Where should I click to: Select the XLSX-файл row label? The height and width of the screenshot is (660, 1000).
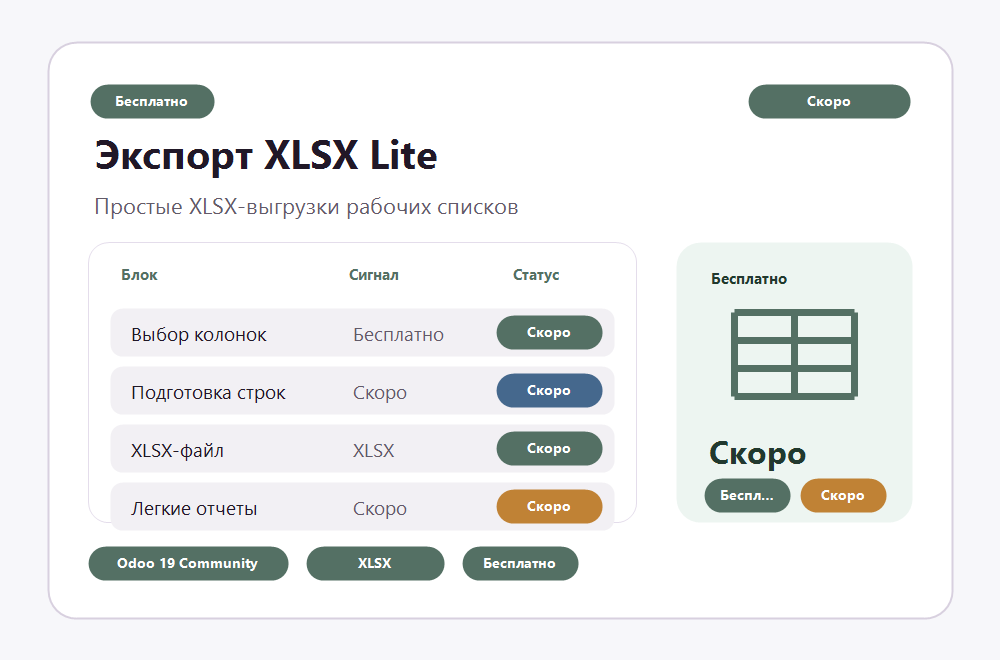coord(177,451)
